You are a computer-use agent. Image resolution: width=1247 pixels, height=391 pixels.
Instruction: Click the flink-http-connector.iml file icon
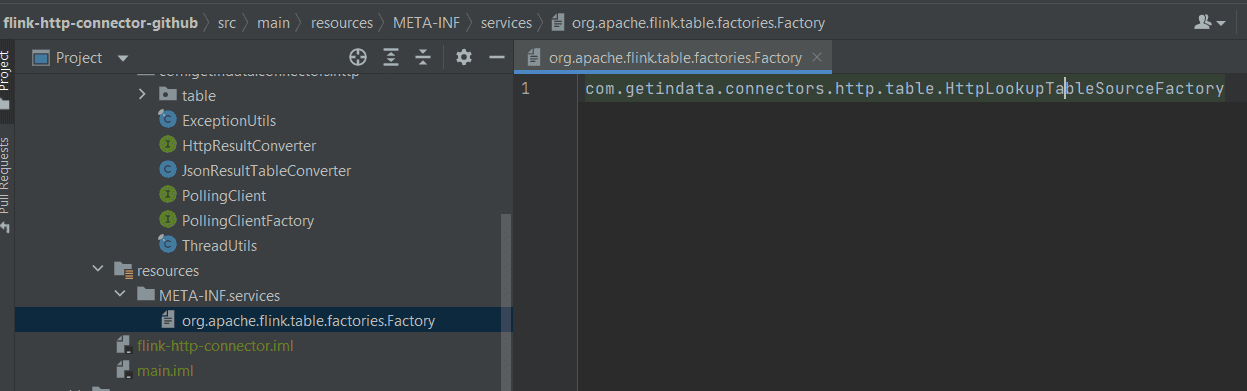(123, 346)
